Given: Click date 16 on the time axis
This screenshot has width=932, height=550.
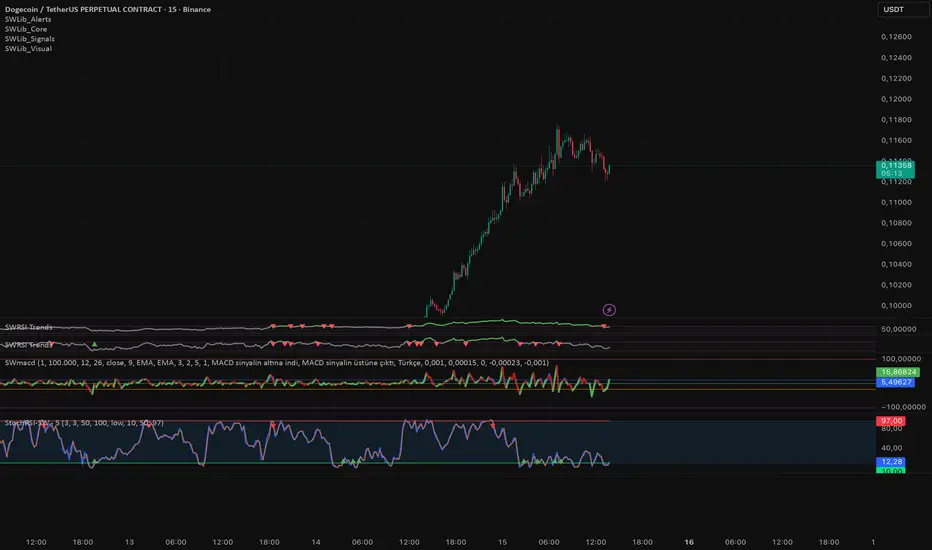Looking at the screenshot, I should tap(689, 542).
